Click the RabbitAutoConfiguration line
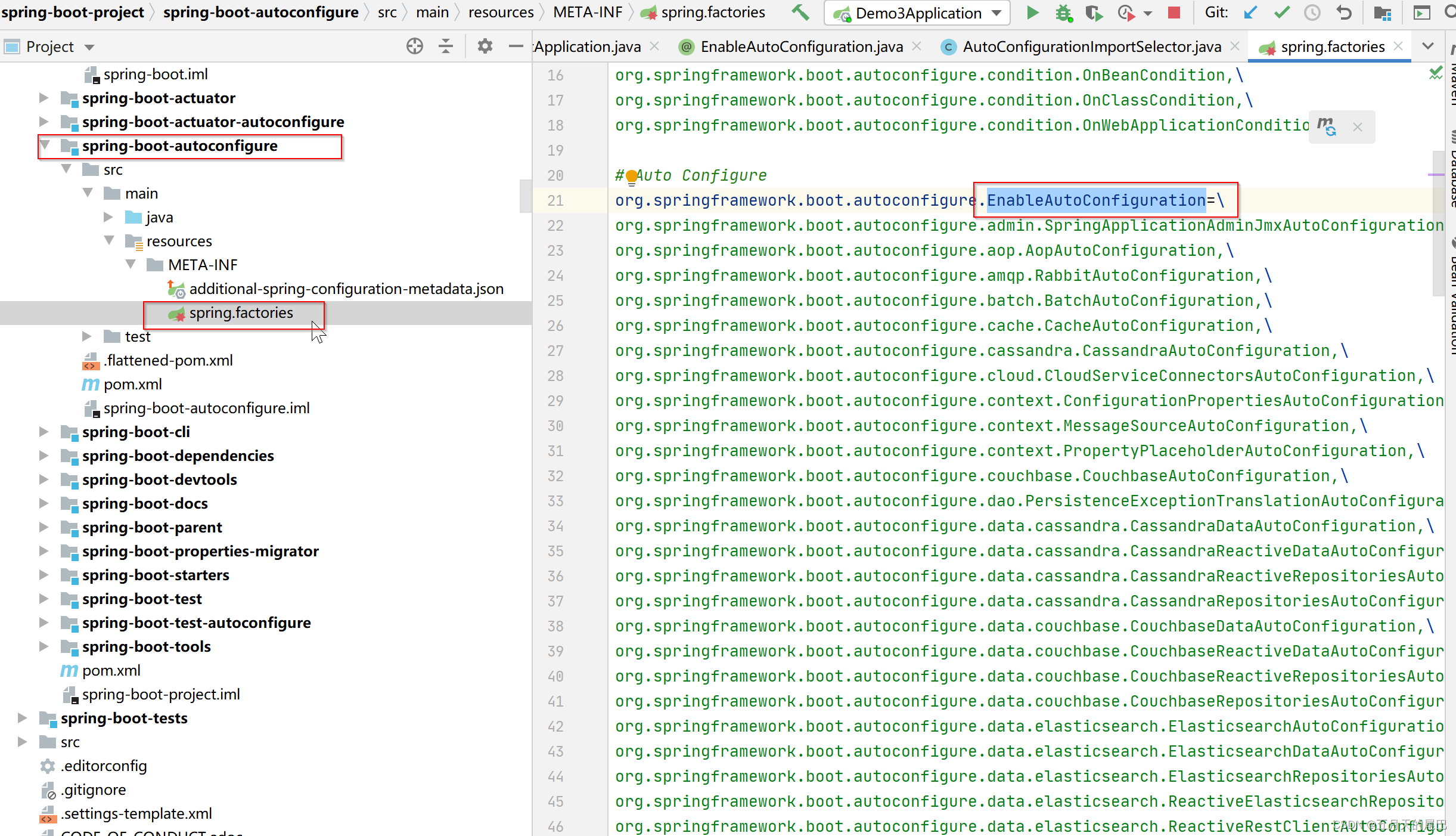 [943, 275]
